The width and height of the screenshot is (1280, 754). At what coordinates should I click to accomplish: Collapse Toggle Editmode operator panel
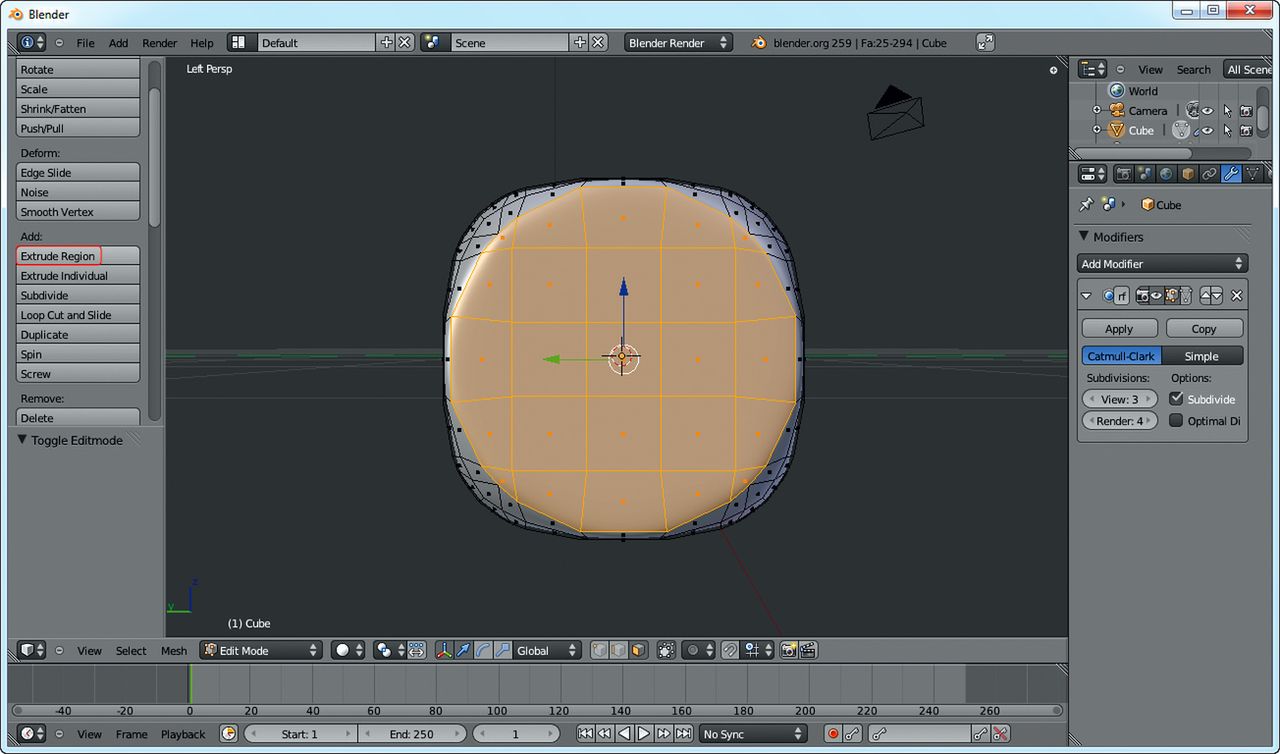22,440
